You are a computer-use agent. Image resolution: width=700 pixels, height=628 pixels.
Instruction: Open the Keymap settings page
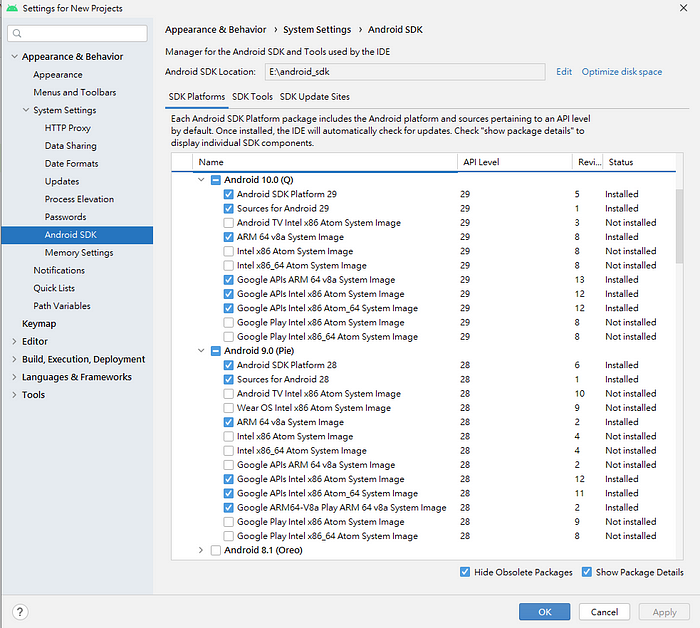point(39,324)
